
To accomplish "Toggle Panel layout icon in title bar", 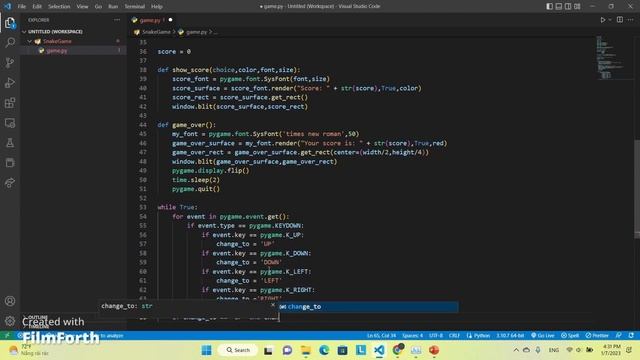I will coord(559,6).
